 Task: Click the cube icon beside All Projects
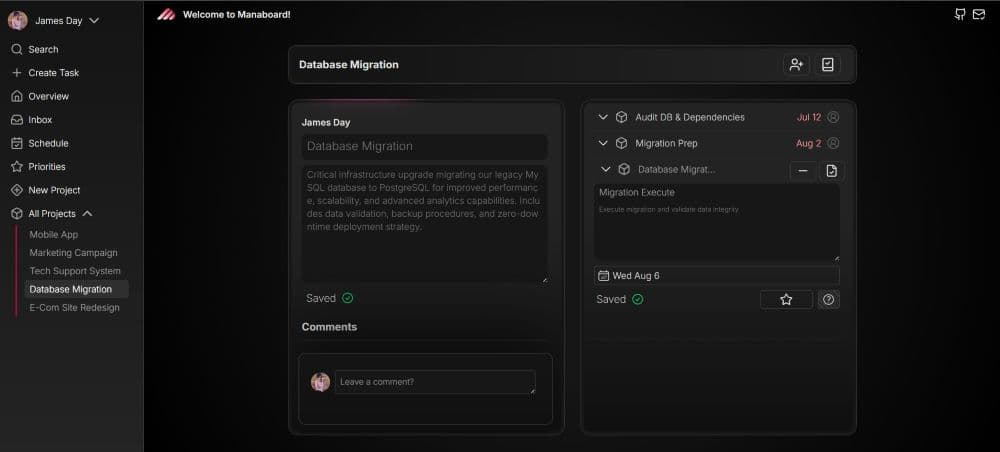[x=17, y=214]
